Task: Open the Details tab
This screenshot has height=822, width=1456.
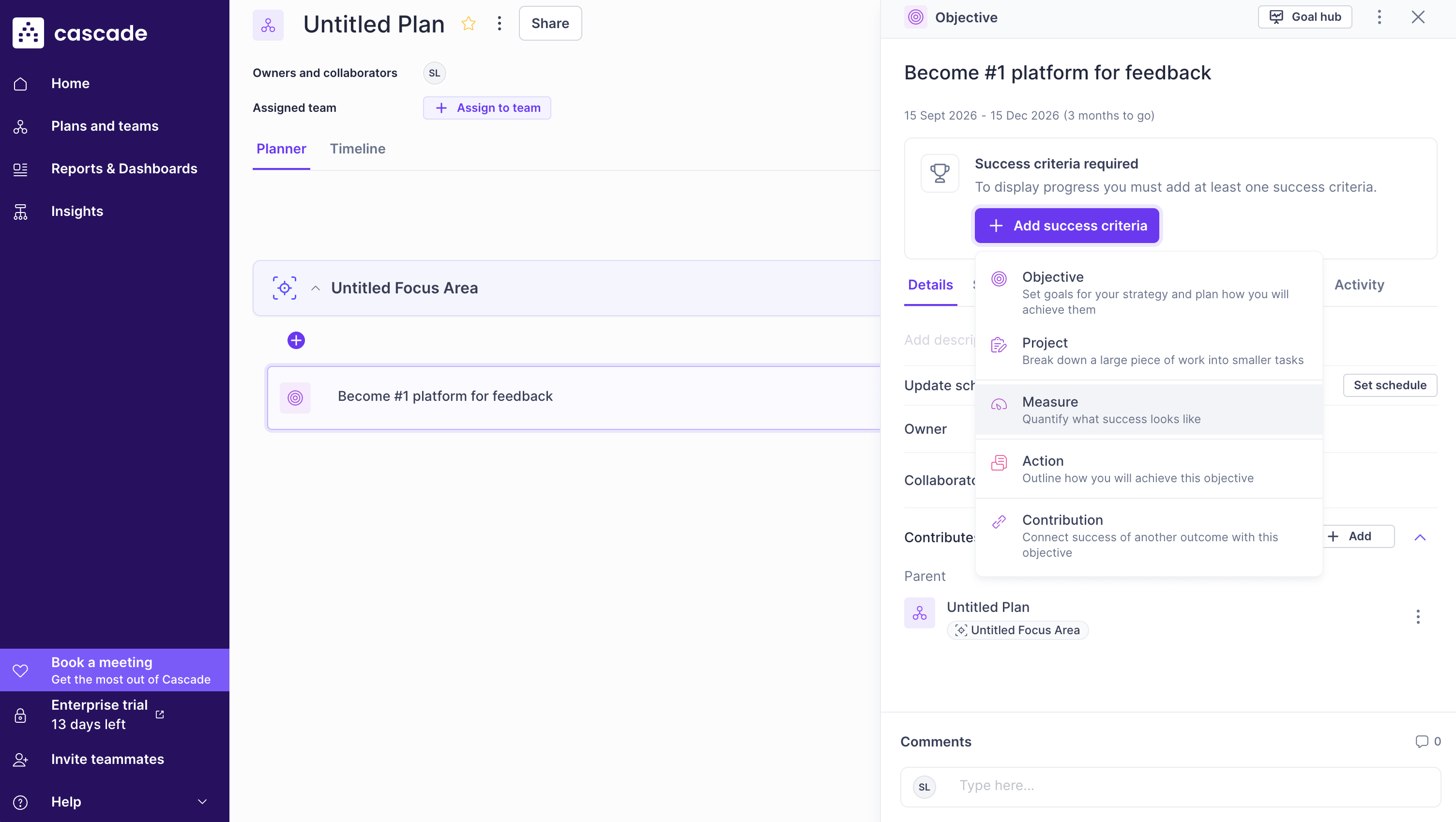Action: (930, 285)
